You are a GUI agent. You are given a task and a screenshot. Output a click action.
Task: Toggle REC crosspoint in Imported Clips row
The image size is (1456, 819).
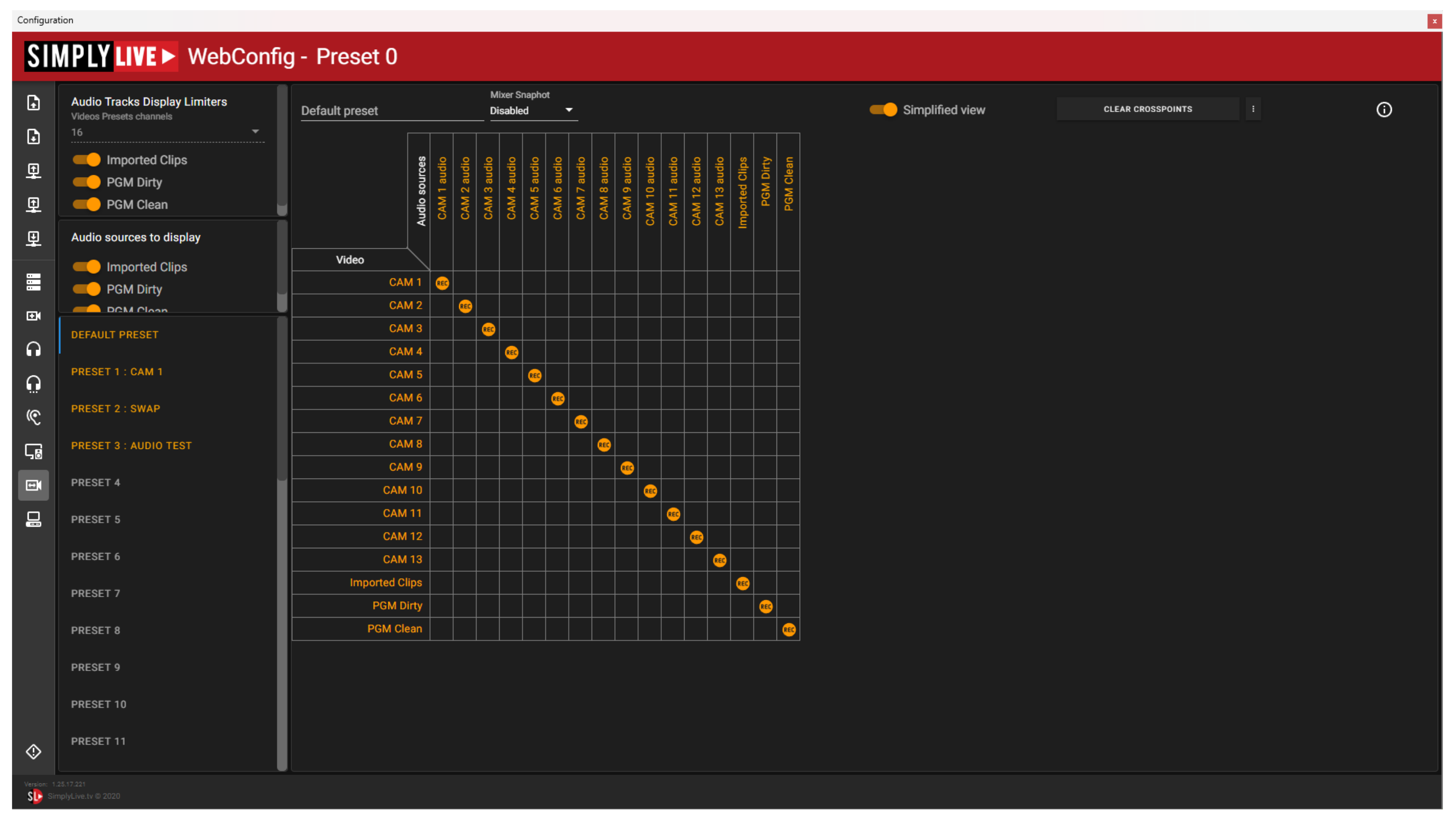743,584
